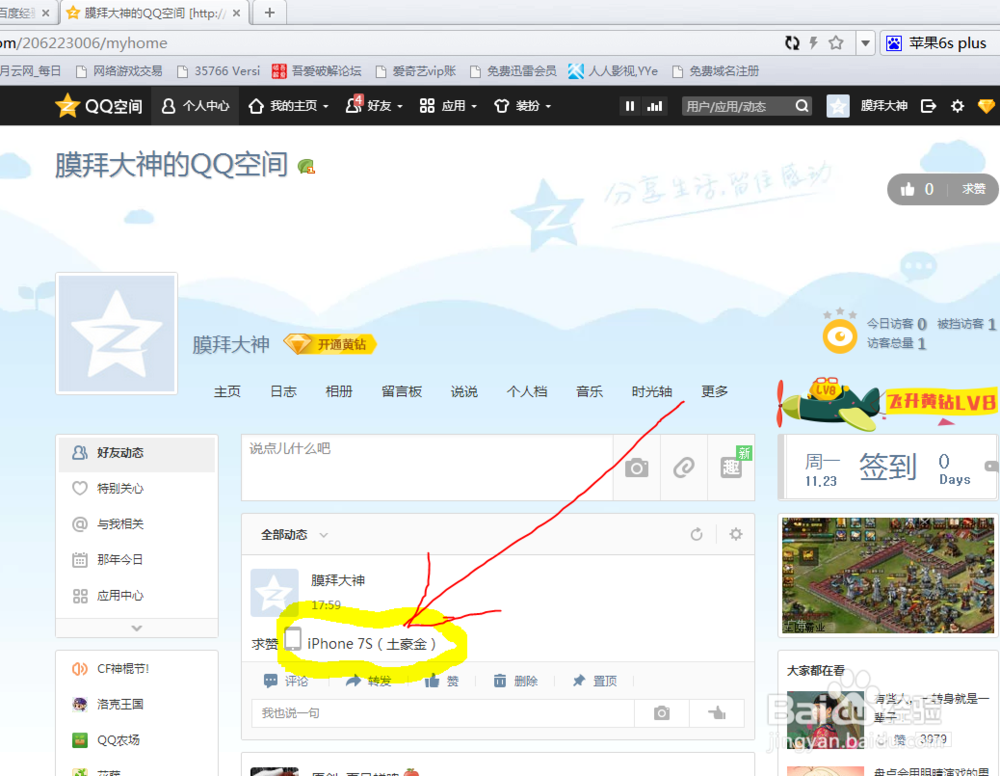Click the post author name 膜拜大神
Viewport: 1000px width, 776px height.
(x=338, y=580)
